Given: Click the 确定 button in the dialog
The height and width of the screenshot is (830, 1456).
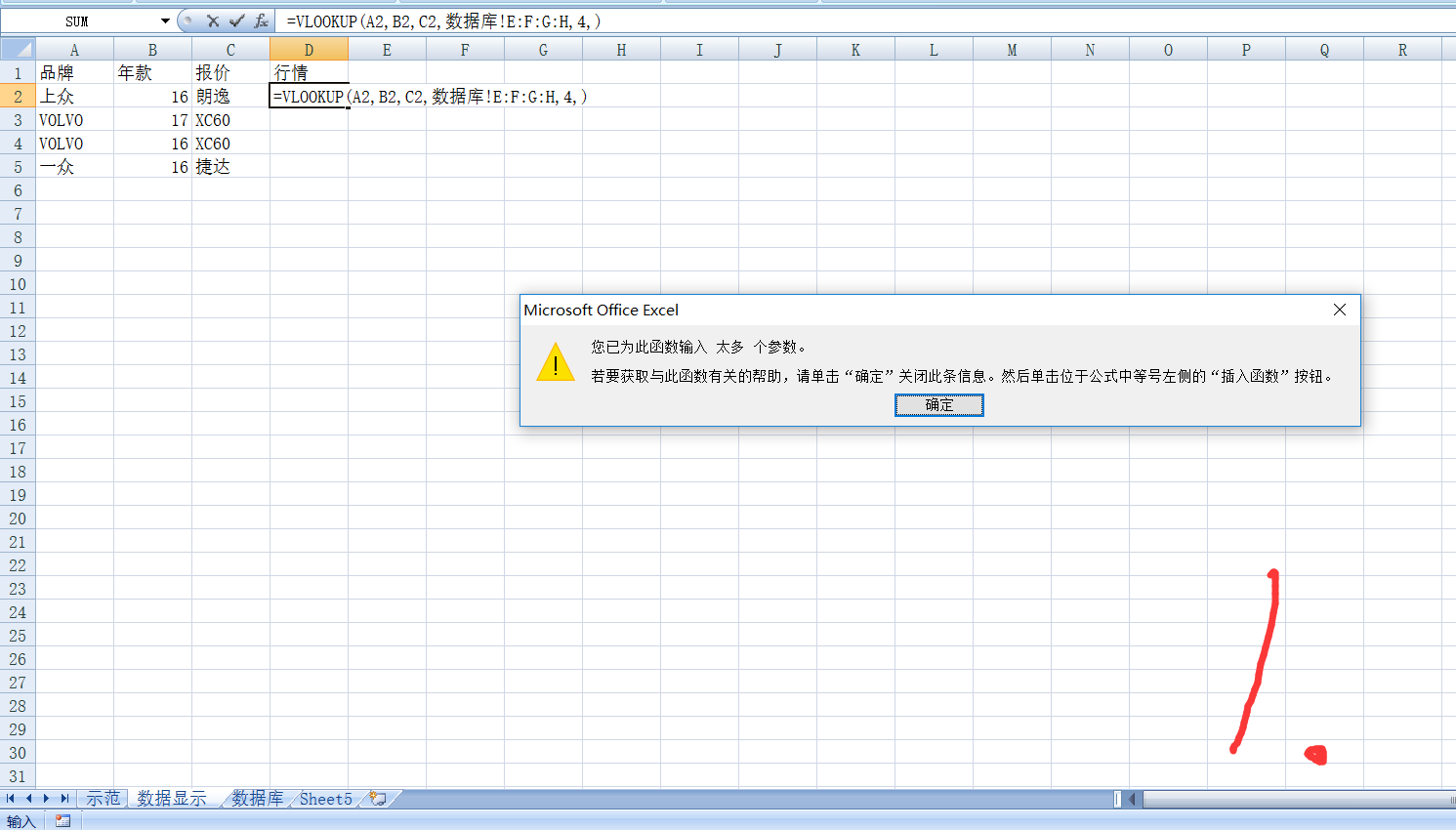Looking at the screenshot, I should [x=938, y=405].
